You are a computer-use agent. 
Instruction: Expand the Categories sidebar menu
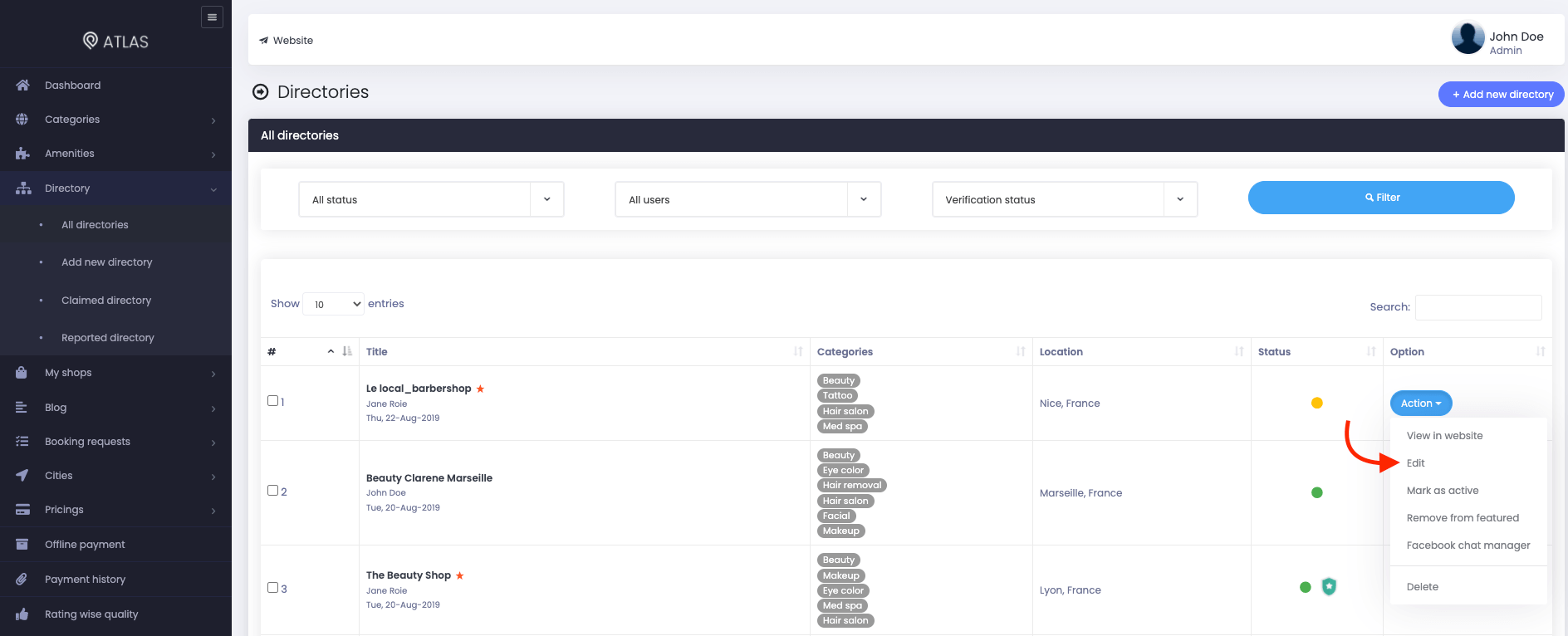(115, 120)
